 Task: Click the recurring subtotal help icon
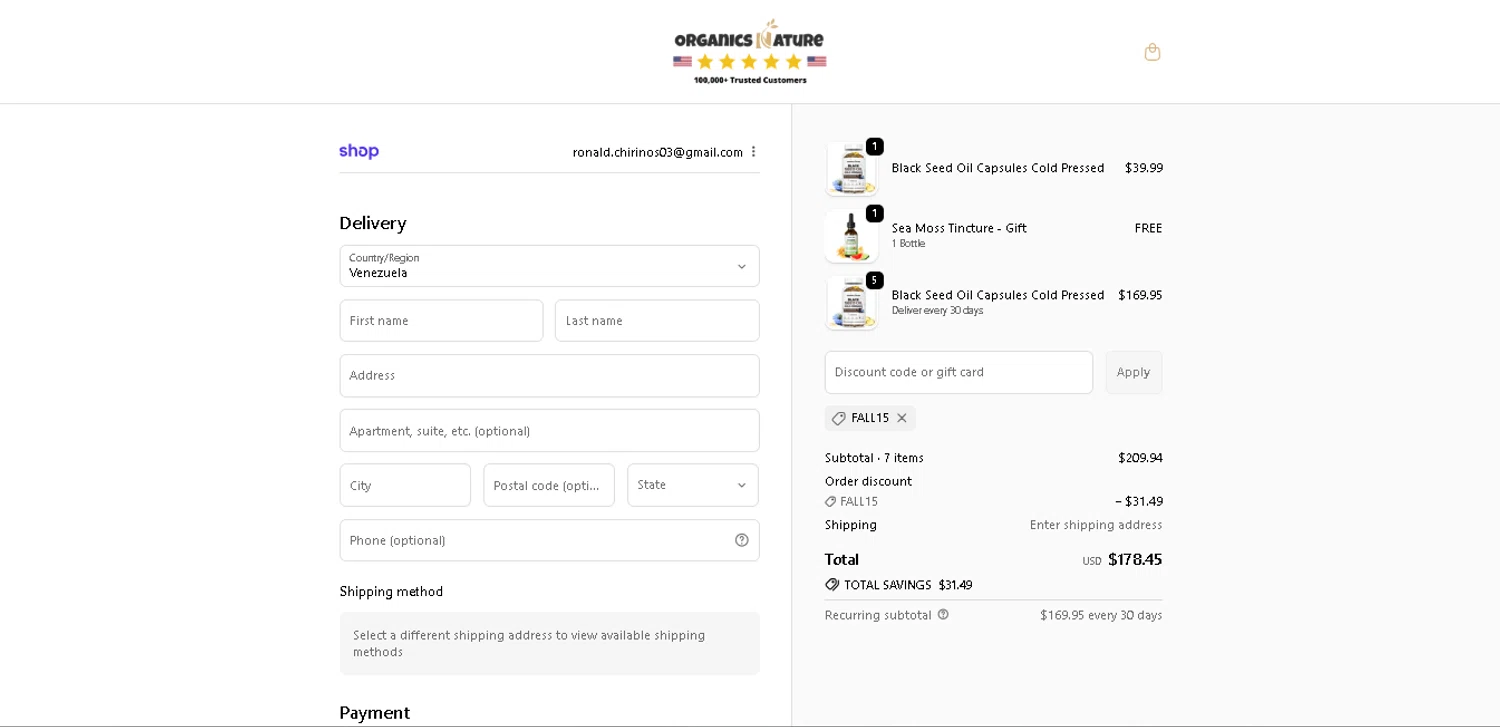click(943, 615)
